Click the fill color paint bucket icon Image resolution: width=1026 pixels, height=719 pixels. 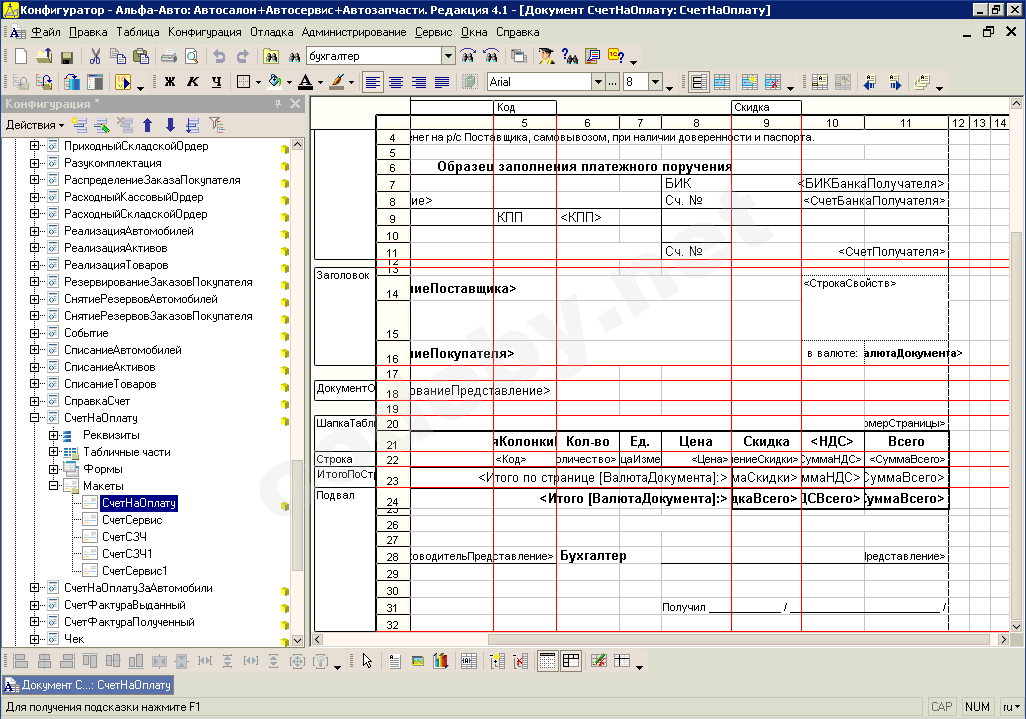coord(275,82)
